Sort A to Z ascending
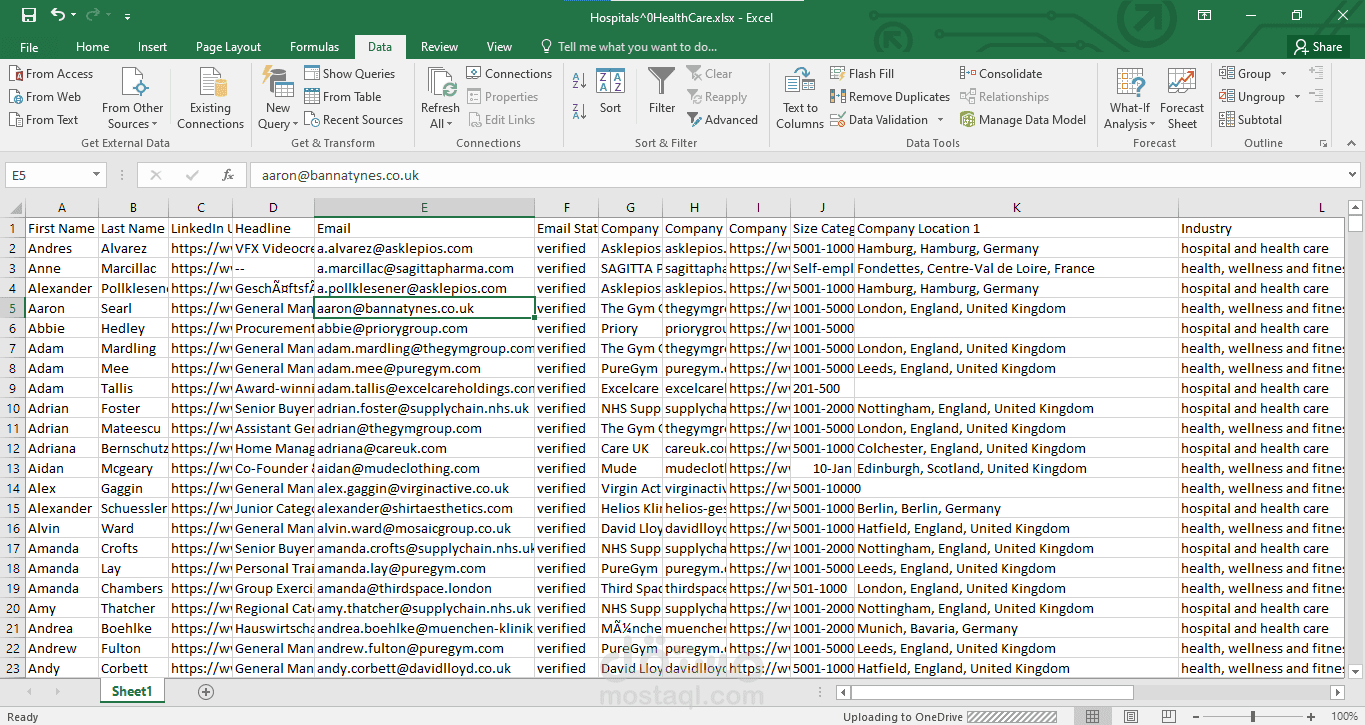The height and width of the screenshot is (725, 1365). (580, 82)
